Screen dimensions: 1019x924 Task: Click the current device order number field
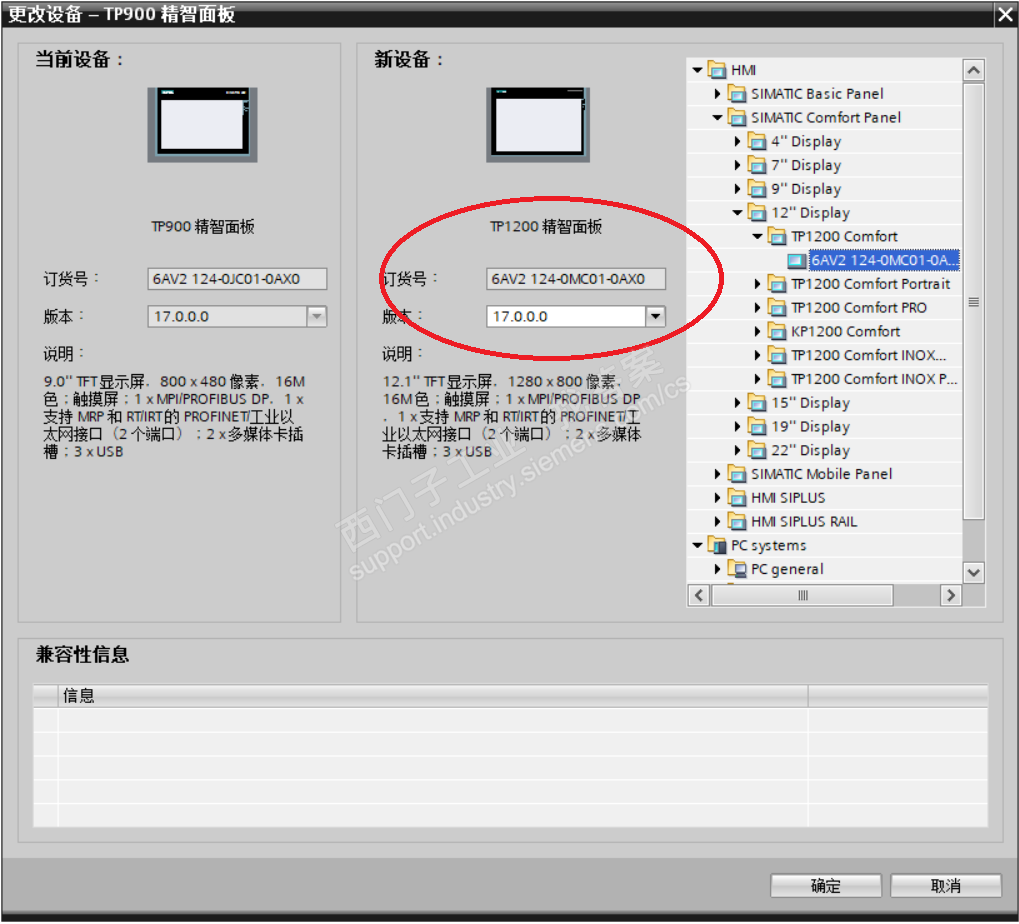(237, 279)
